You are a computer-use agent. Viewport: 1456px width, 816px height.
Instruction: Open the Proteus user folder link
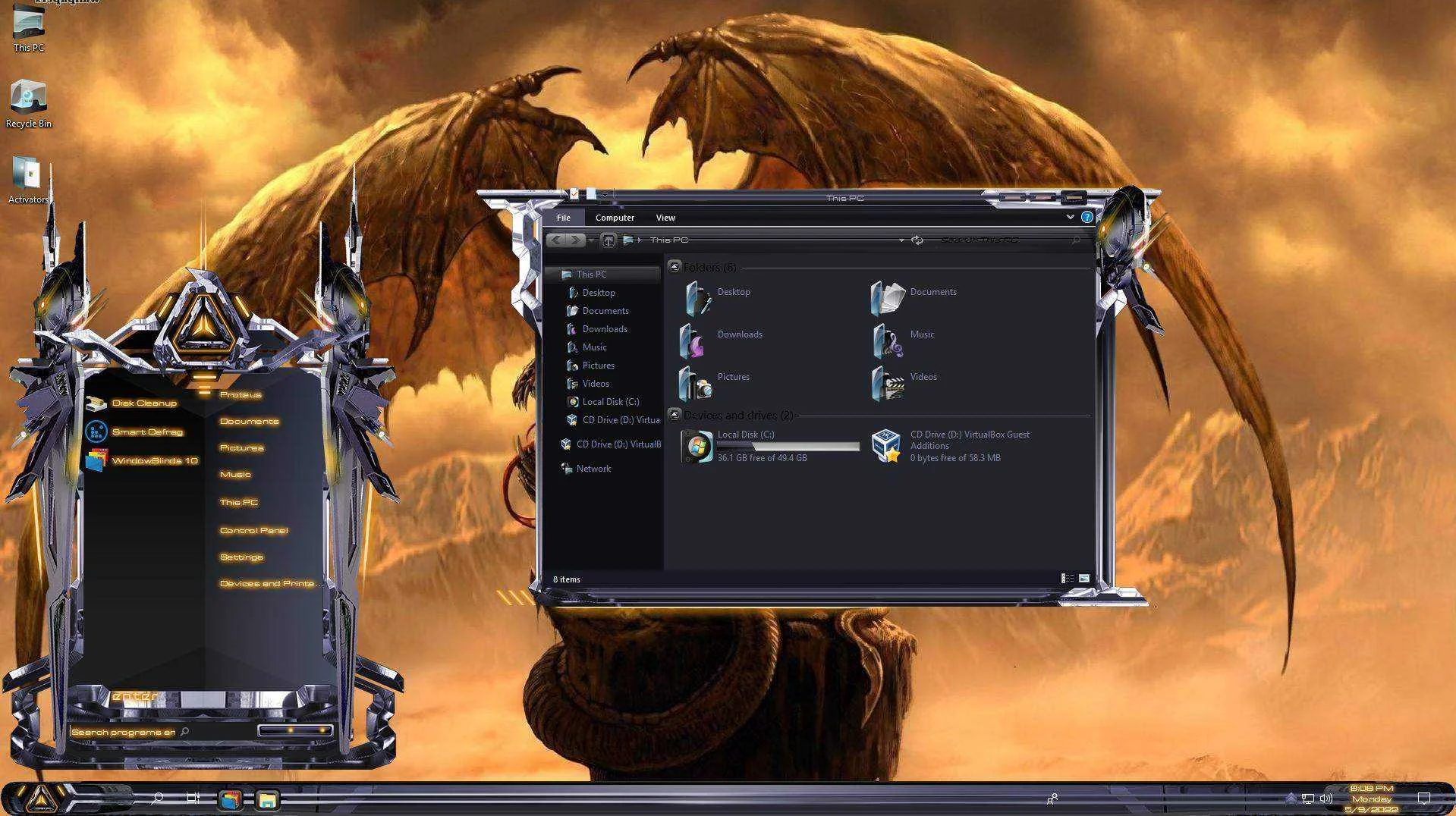tap(241, 394)
